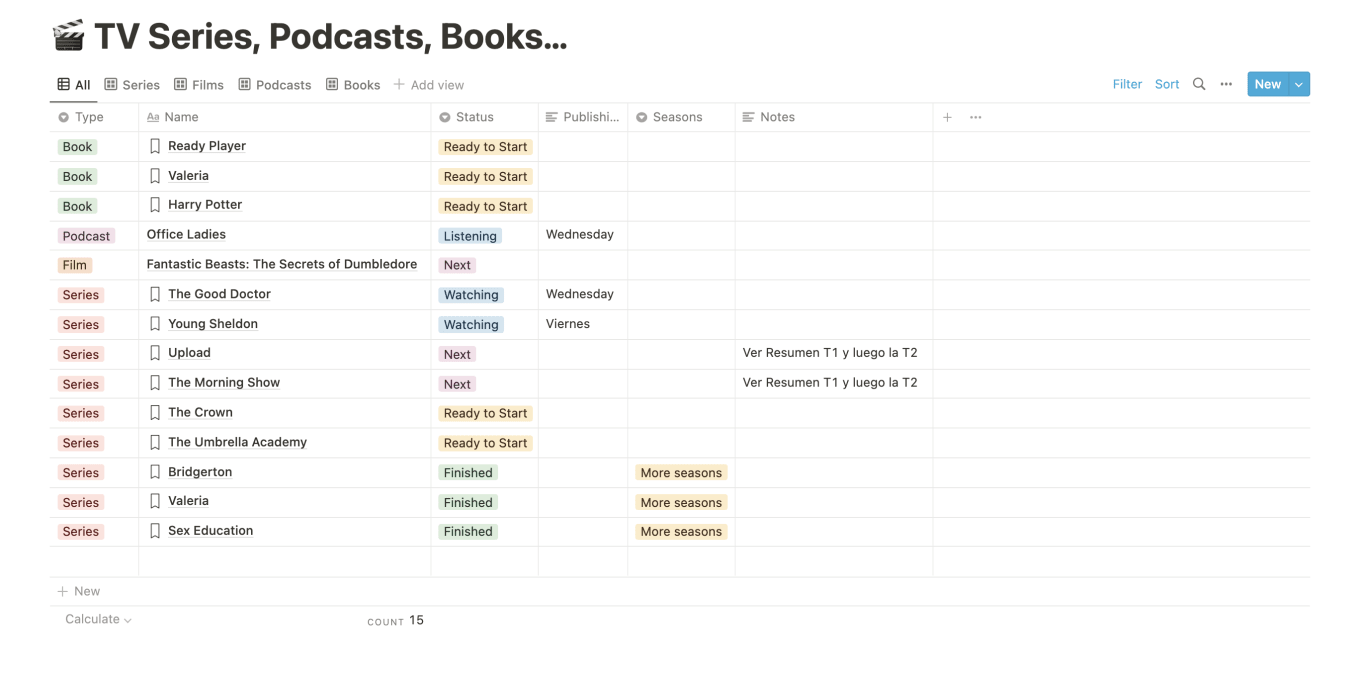
Task: Click the Notes column text icon
Action: click(749, 117)
